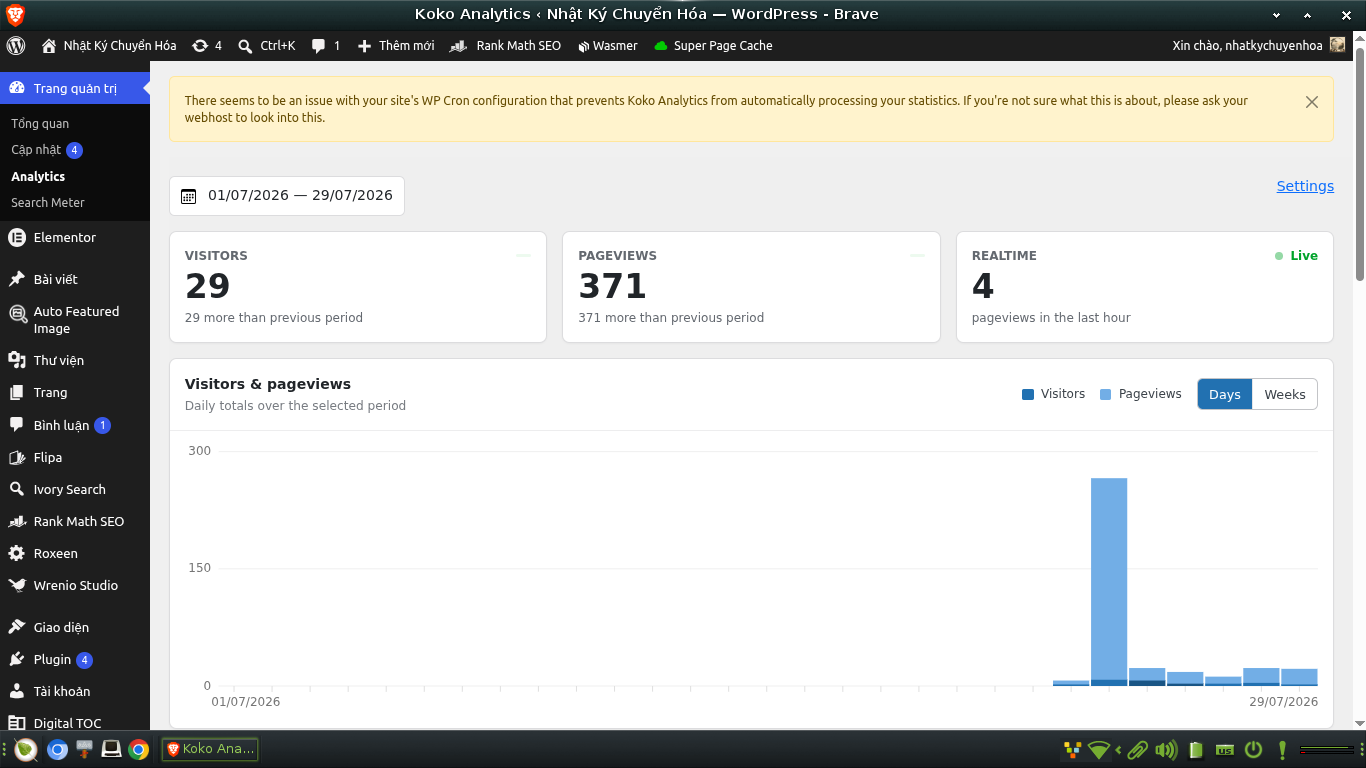Click the Digital TOC sidebar icon
The height and width of the screenshot is (768, 1366).
click(17, 723)
